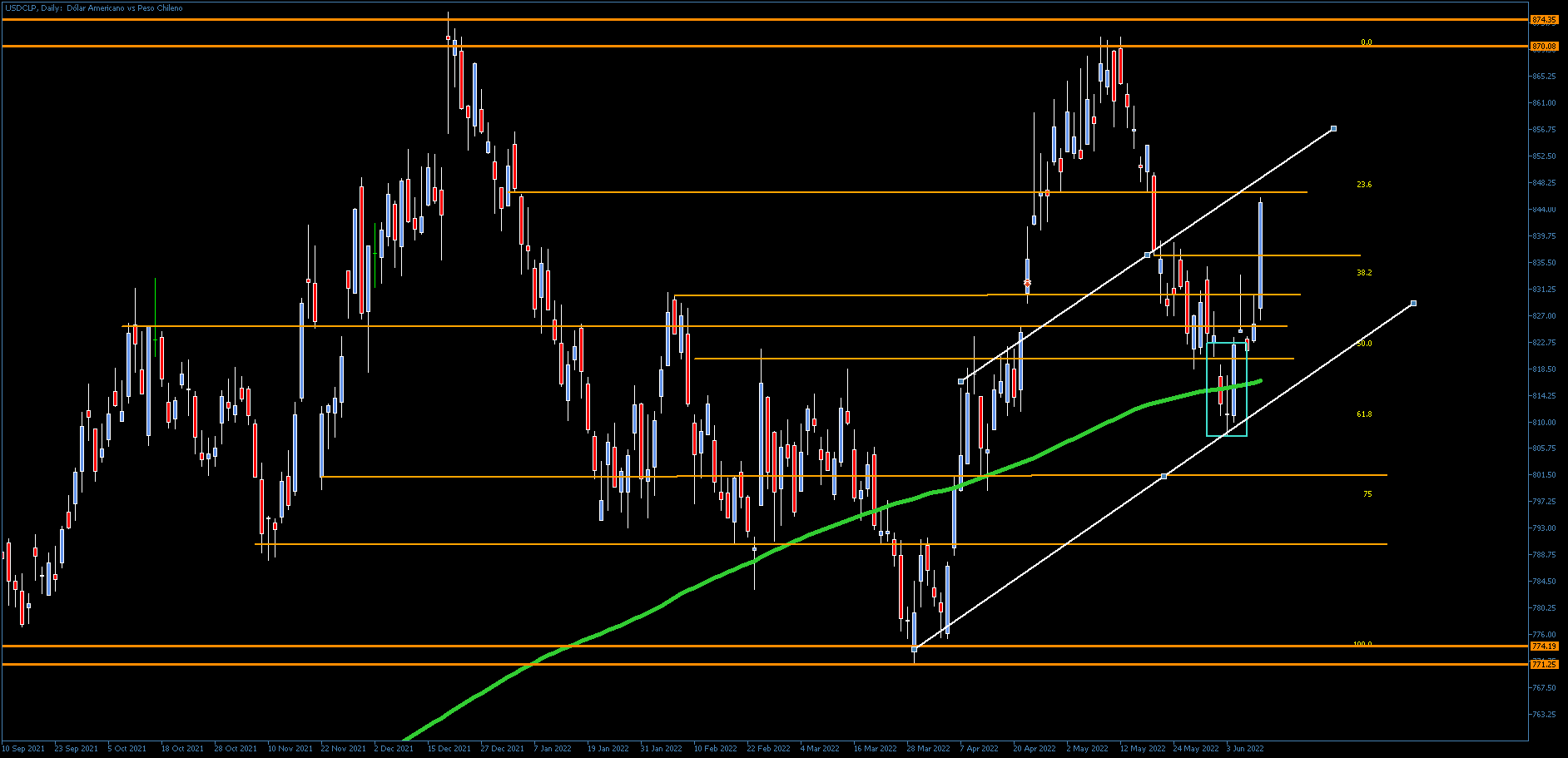Click the 10 Sep 2021 date label
The height and width of the screenshot is (758, 1568).
24,749
